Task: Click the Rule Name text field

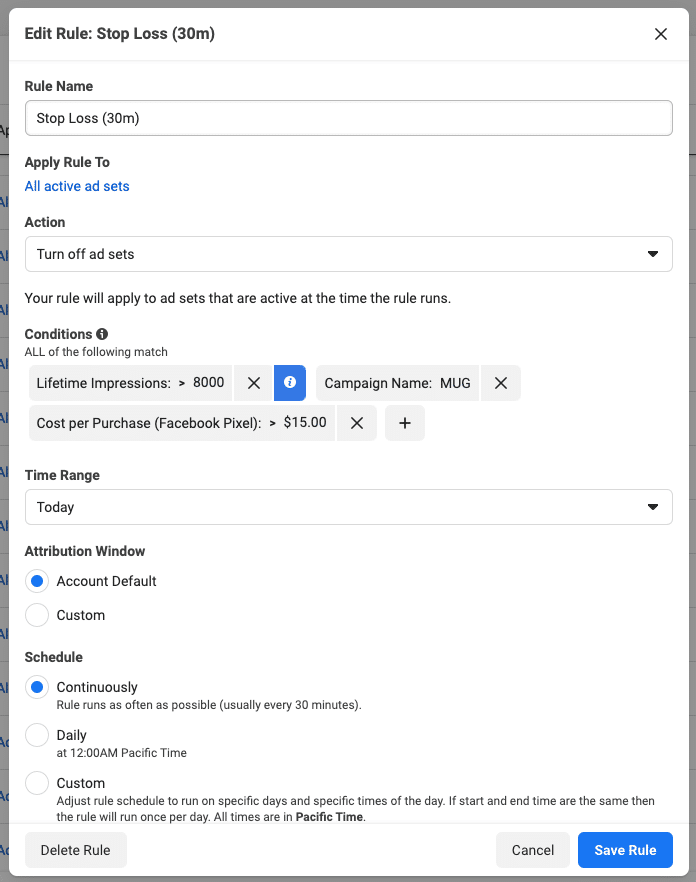Action: click(x=348, y=118)
